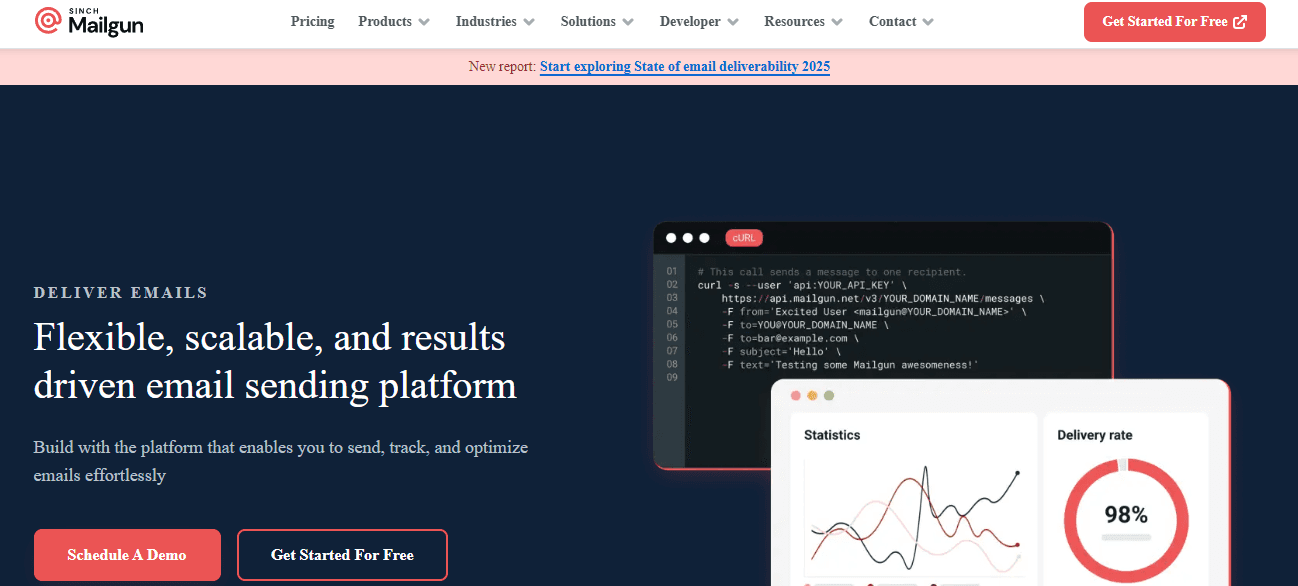Click the Delivery rate heading

tap(1095, 435)
